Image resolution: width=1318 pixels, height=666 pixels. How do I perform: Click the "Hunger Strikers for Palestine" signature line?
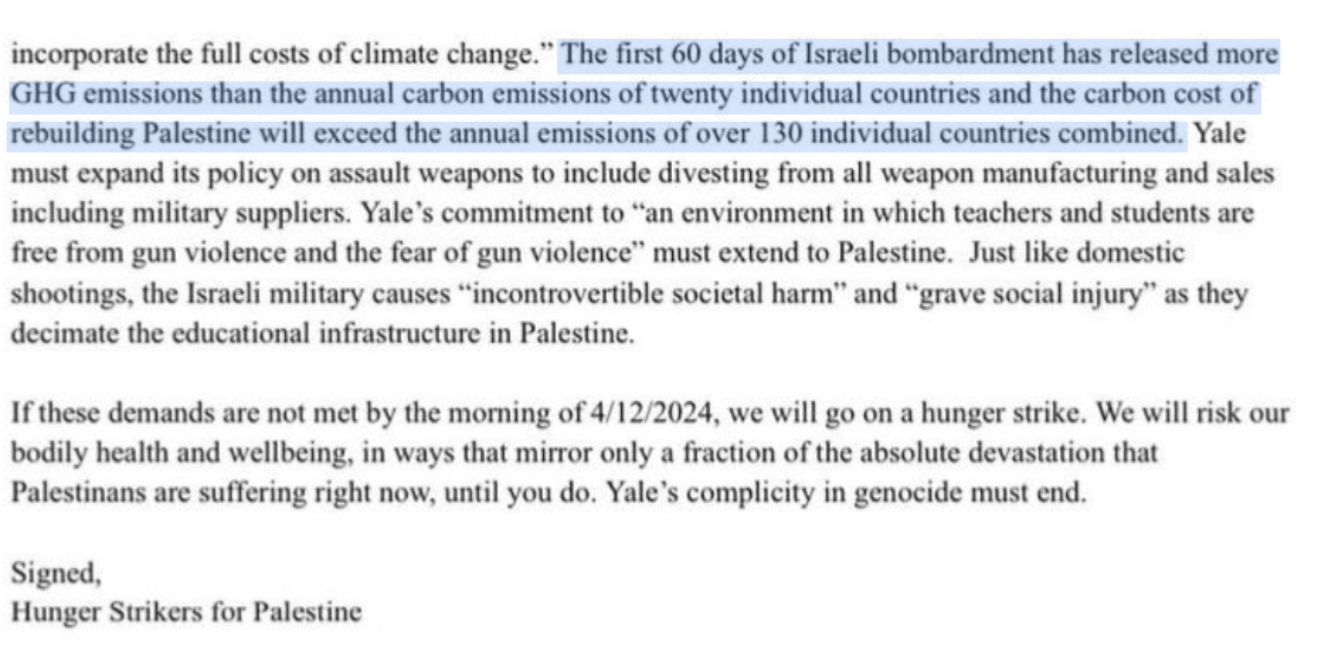pos(186,611)
